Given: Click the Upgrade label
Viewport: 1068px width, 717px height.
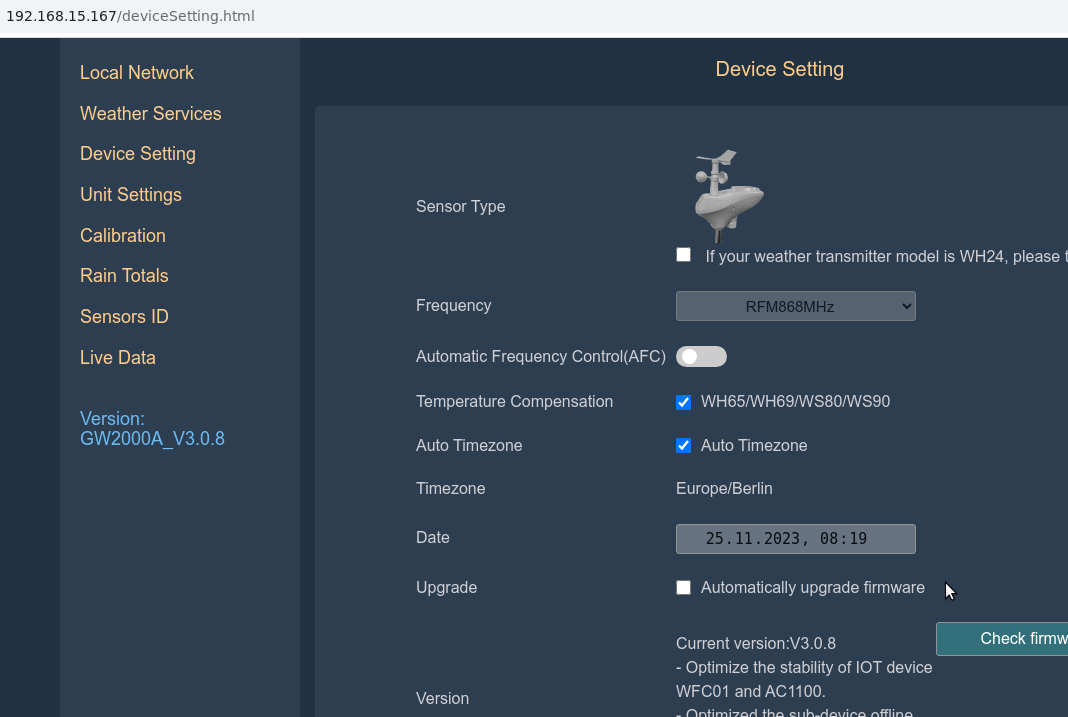Looking at the screenshot, I should pos(446,588).
